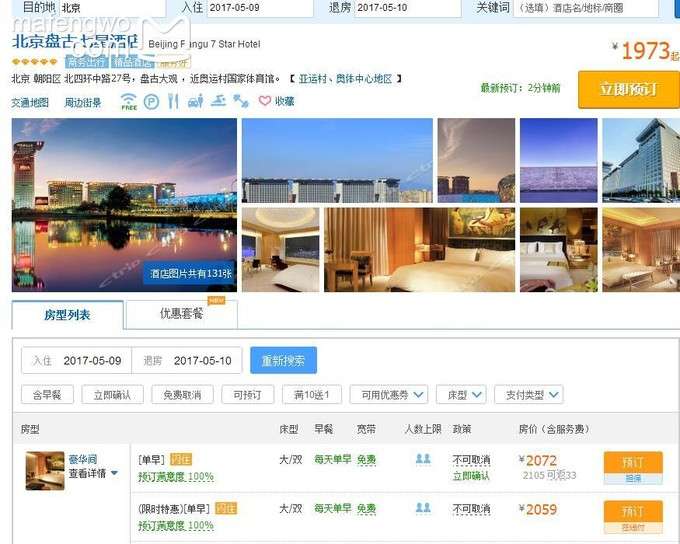Viewport: 680px width, 544px height.
Task: Toggle 满10送1 promotion filter
Action: tap(311, 395)
